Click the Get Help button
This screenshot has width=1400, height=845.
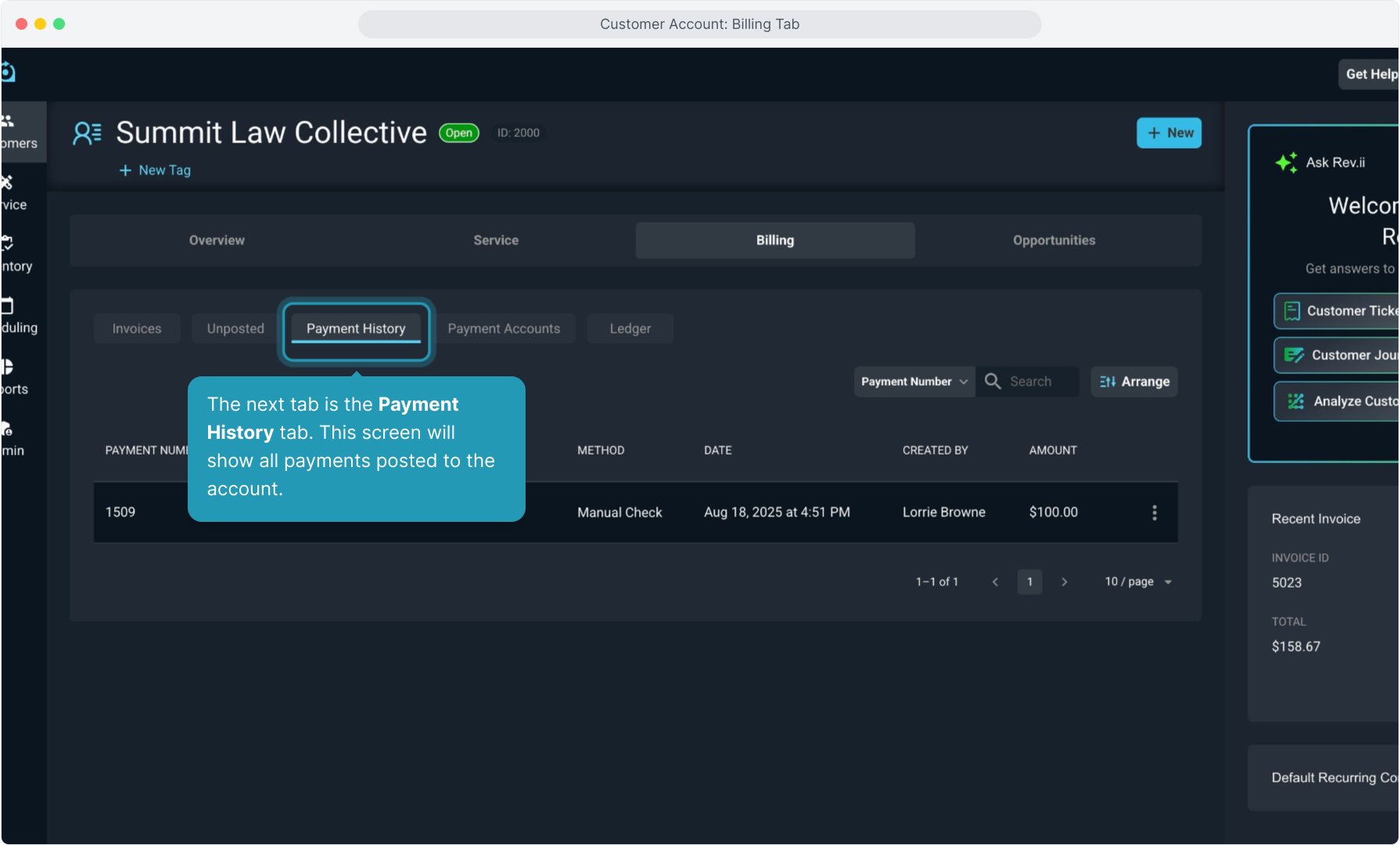1370,74
